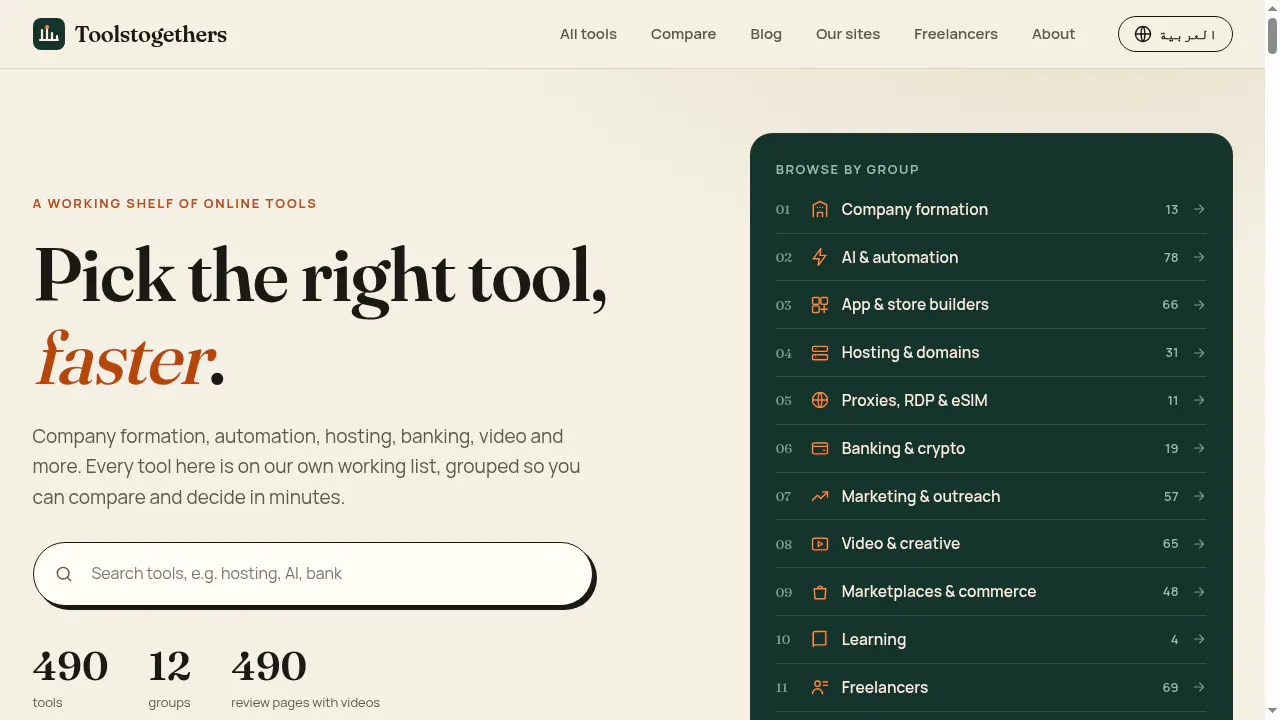Open the Company formation group

pyautogui.click(x=991, y=209)
